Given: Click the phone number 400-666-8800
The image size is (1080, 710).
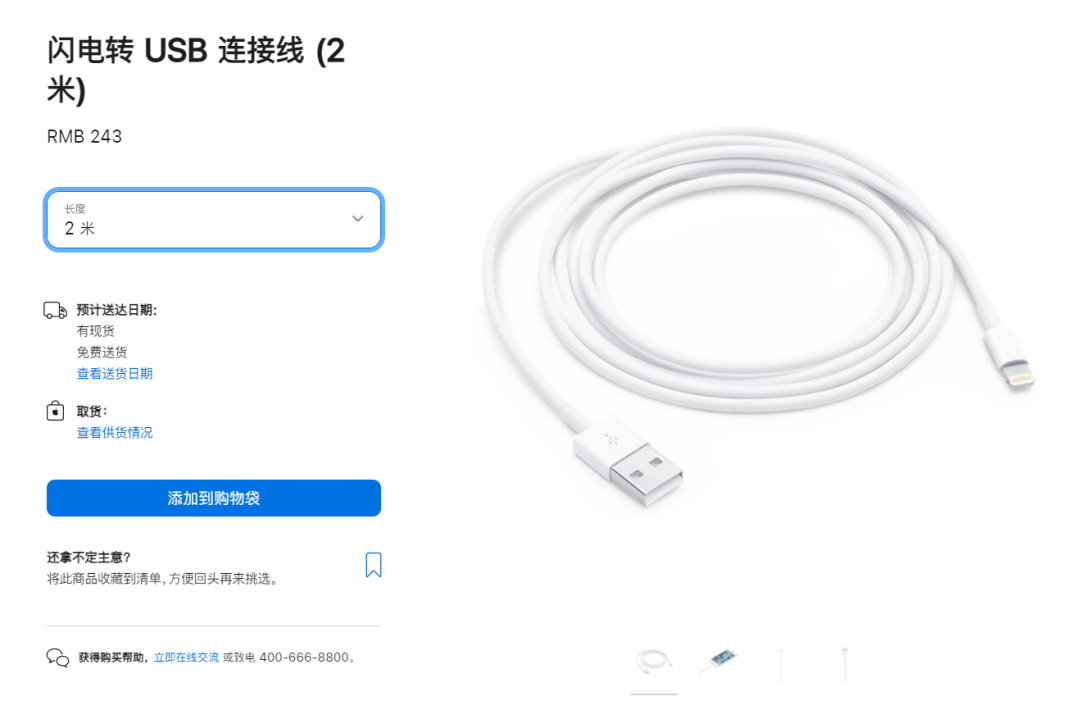Looking at the screenshot, I should point(304,658).
